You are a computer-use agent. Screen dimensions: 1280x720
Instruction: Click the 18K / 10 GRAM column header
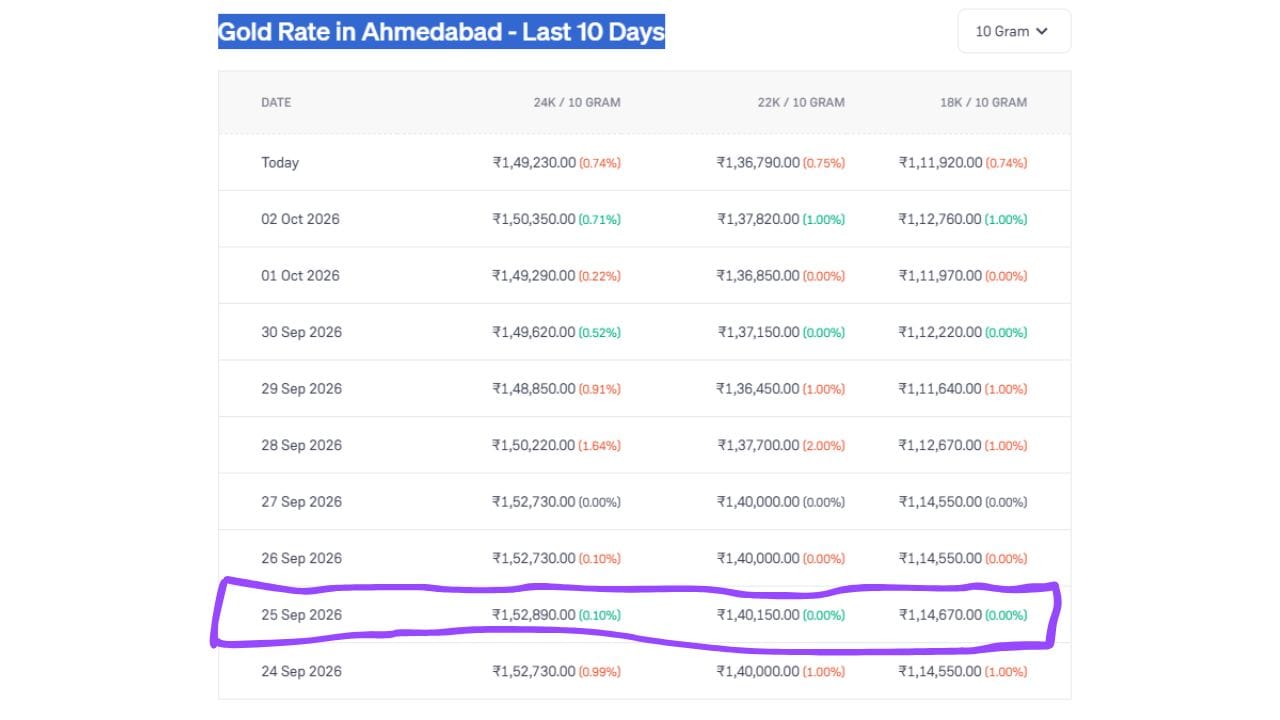pos(983,102)
